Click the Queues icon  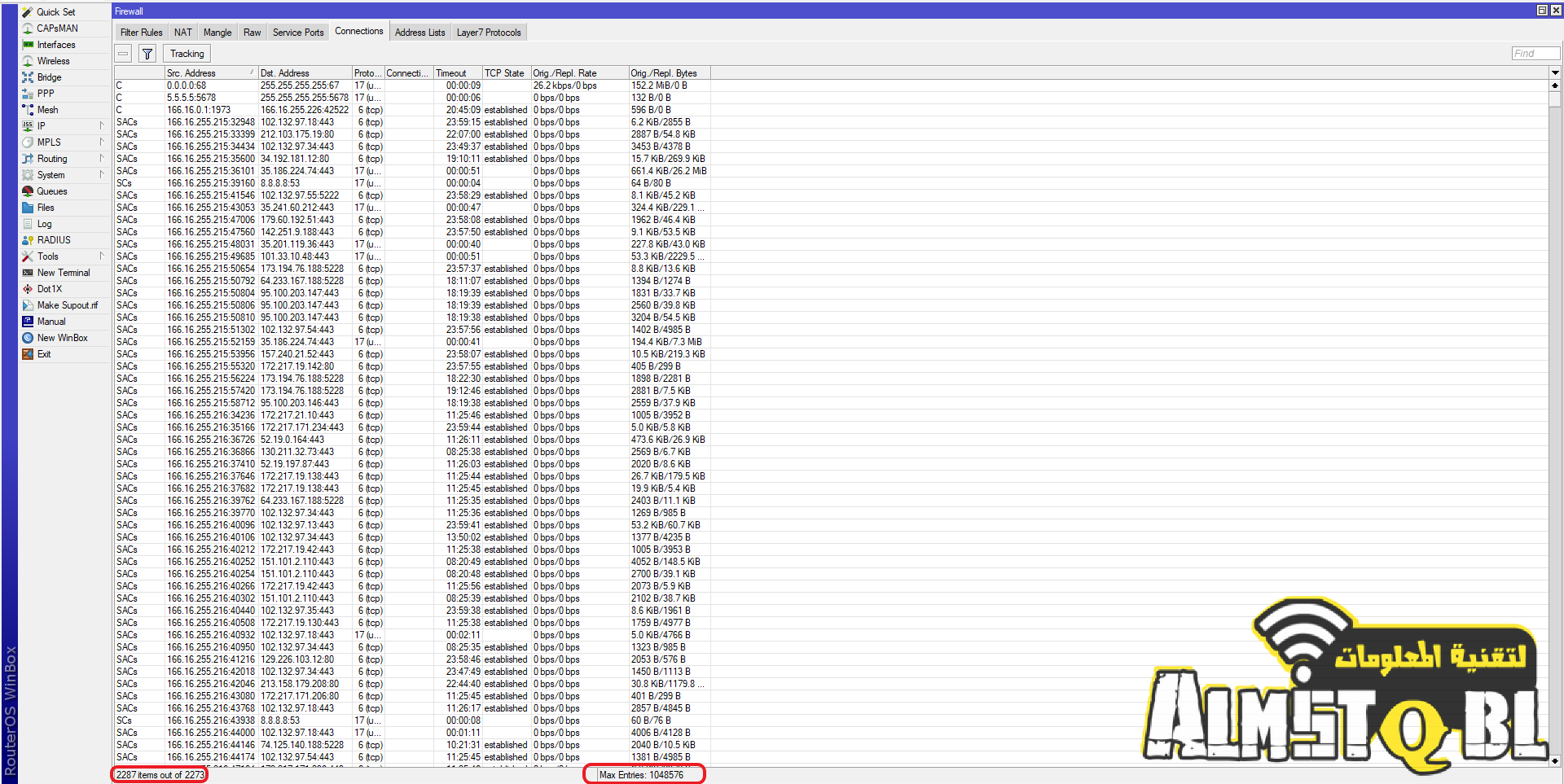pos(28,191)
